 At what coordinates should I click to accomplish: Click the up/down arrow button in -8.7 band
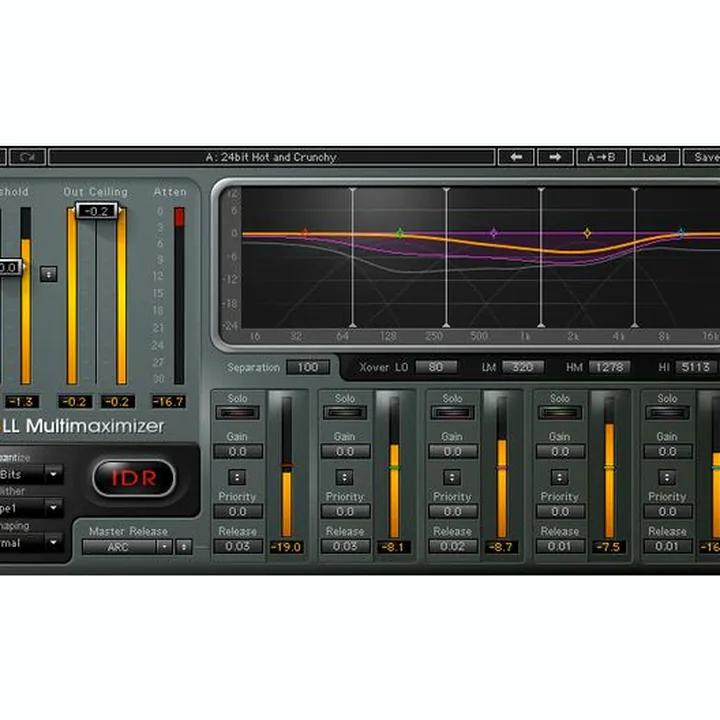coord(452,478)
